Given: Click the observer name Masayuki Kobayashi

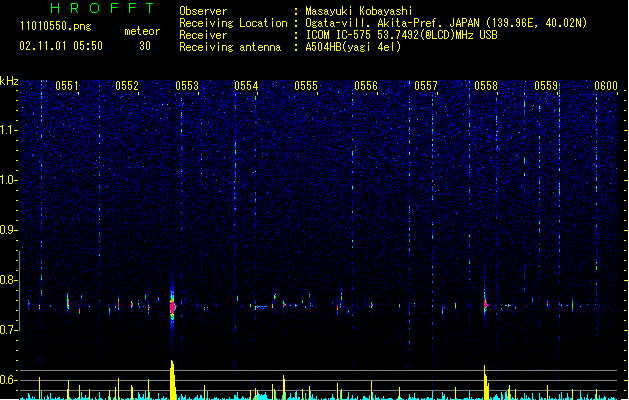Looking at the screenshot, I should 358,11.
